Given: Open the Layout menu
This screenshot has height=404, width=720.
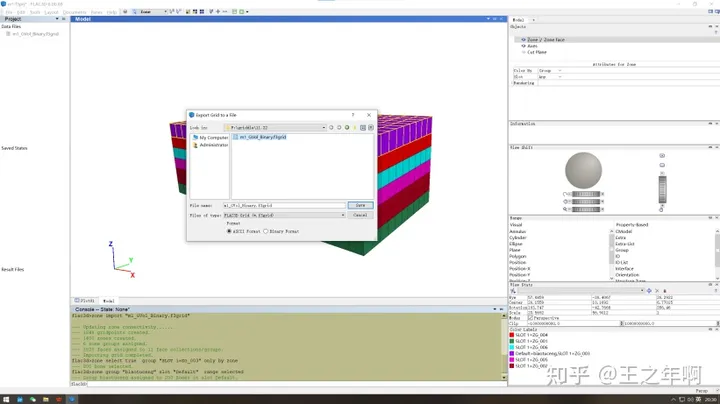Looking at the screenshot, I should pos(51,12).
